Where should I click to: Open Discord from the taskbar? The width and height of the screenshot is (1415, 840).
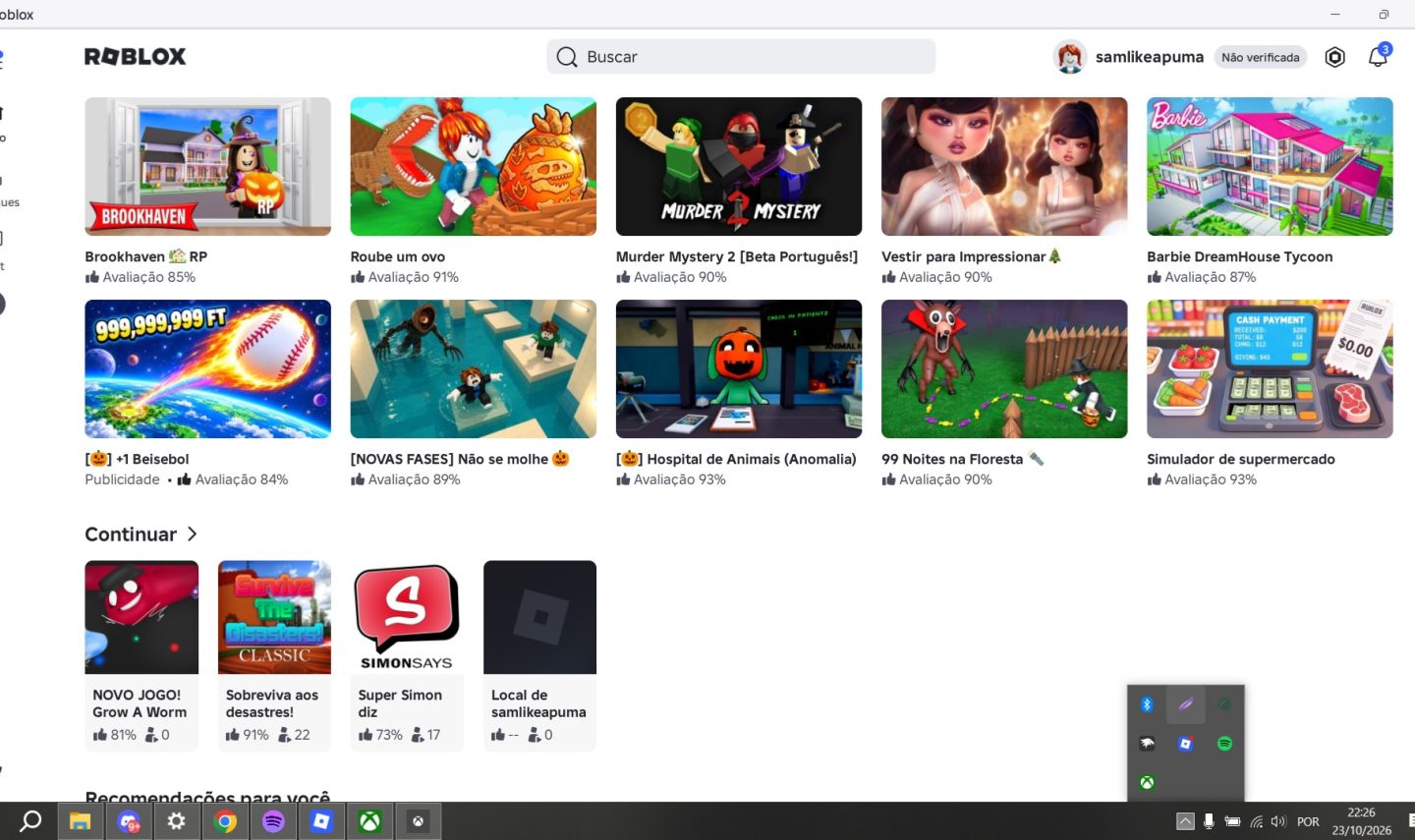tap(129, 821)
